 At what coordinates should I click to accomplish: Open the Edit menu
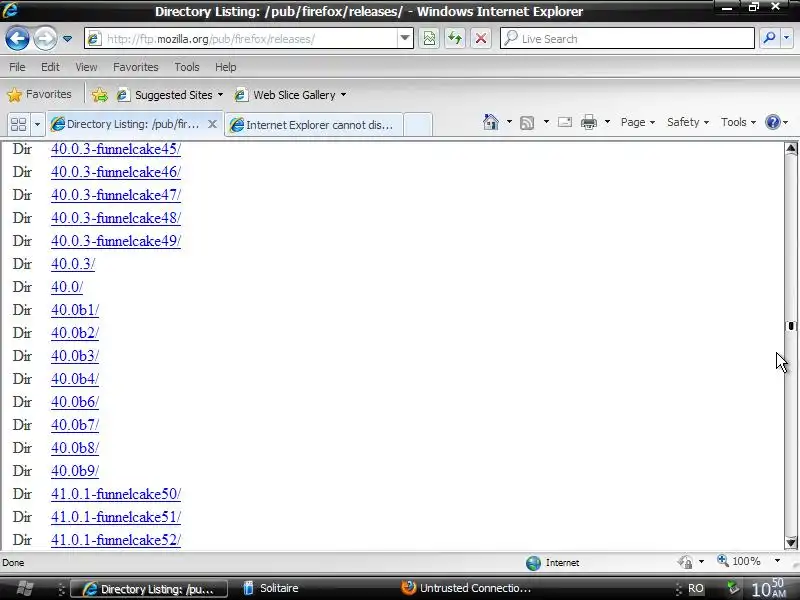point(50,67)
